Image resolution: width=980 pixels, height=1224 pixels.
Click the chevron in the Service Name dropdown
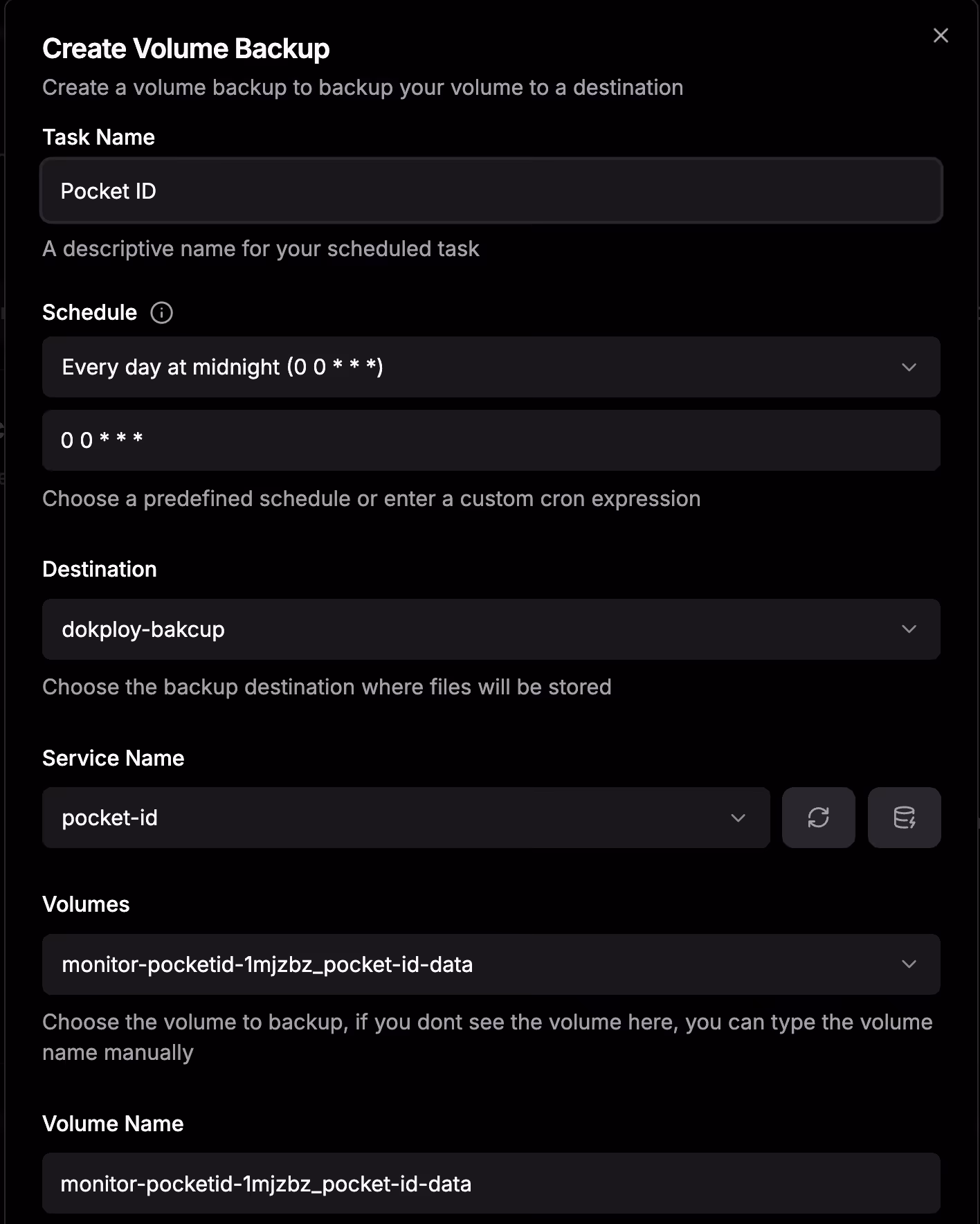738,818
